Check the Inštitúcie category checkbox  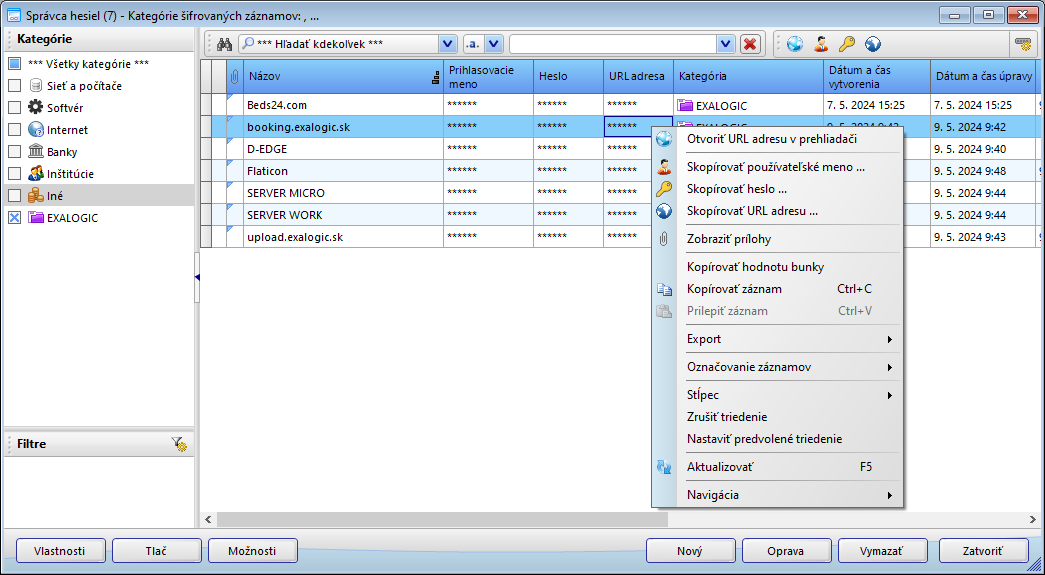pos(15,173)
